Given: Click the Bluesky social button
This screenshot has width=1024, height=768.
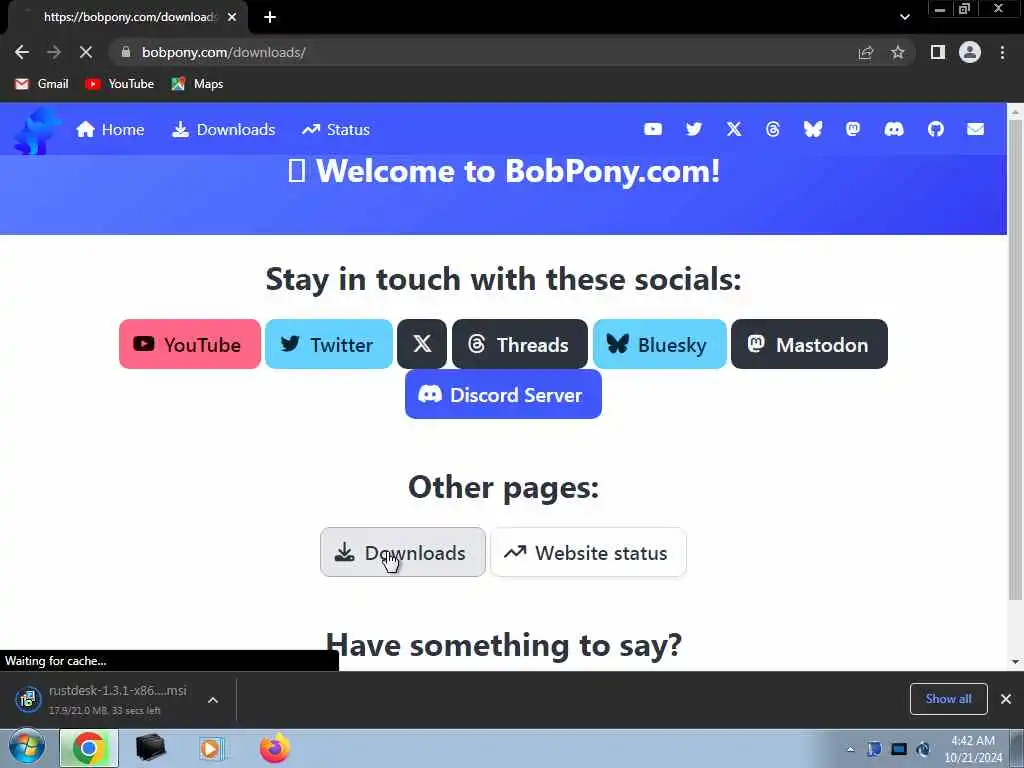Looking at the screenshot, I should 660,344.
